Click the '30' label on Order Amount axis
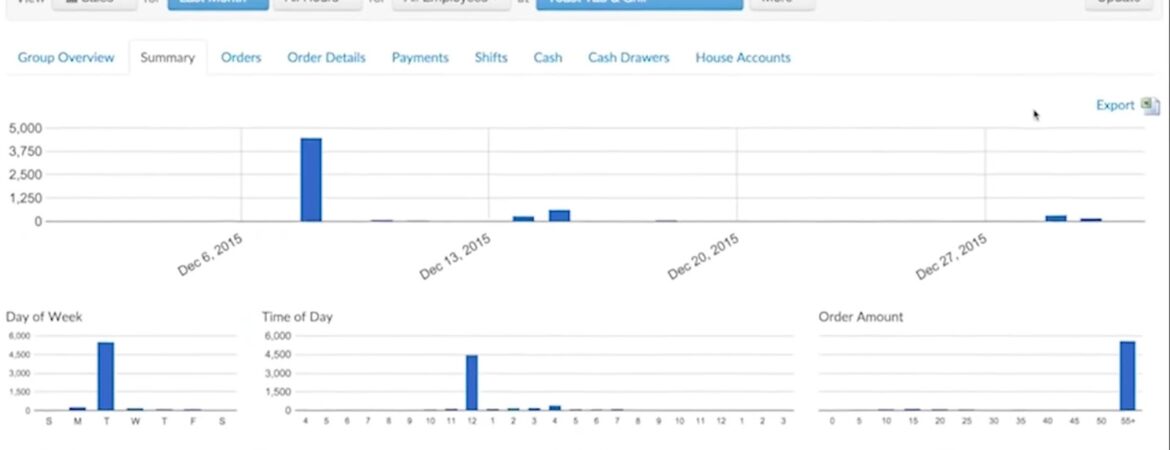The height and width of the screenshot is (450, 1170). (x=994, y=422)
